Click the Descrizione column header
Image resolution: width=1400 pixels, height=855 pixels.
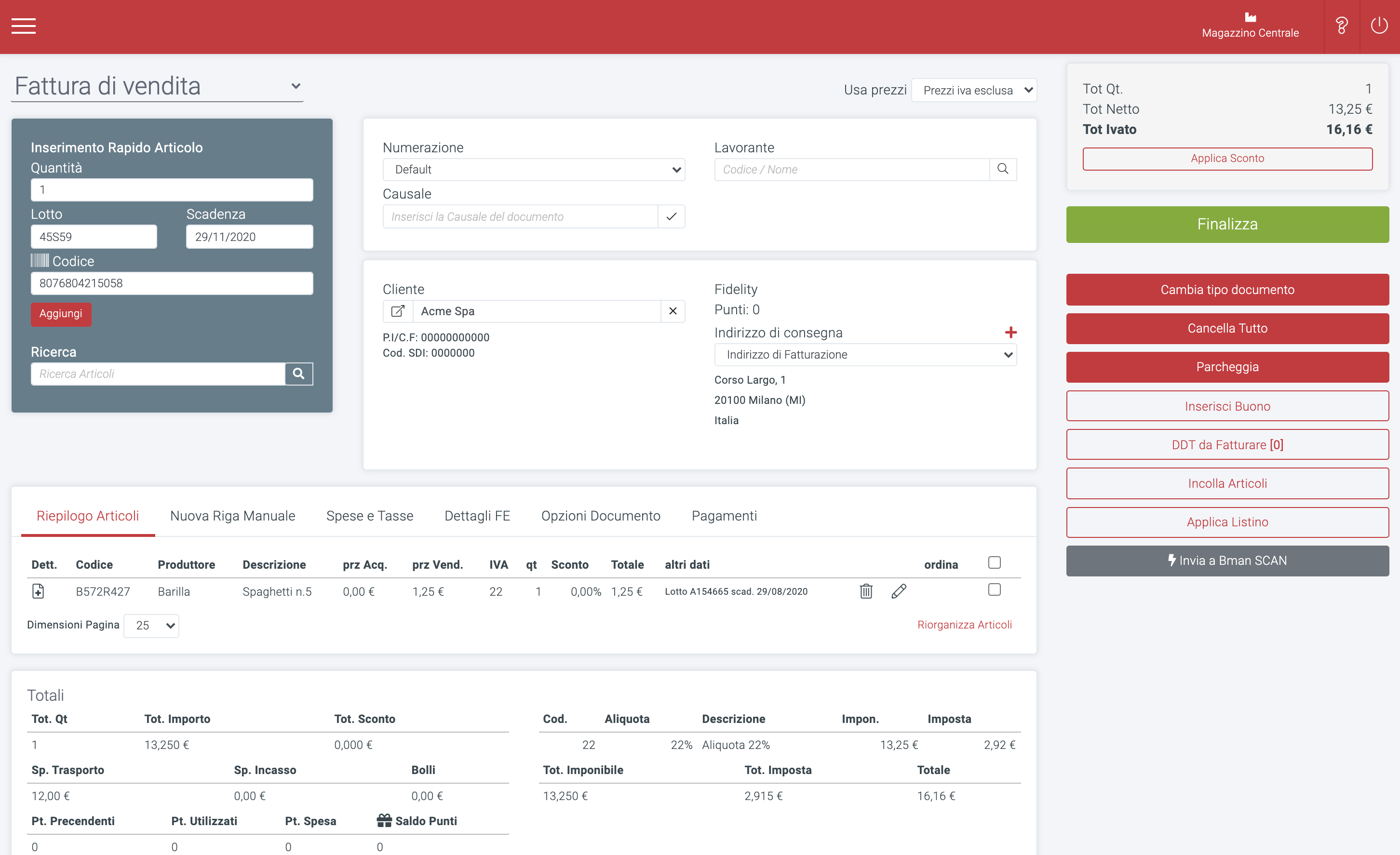point(274,565)
